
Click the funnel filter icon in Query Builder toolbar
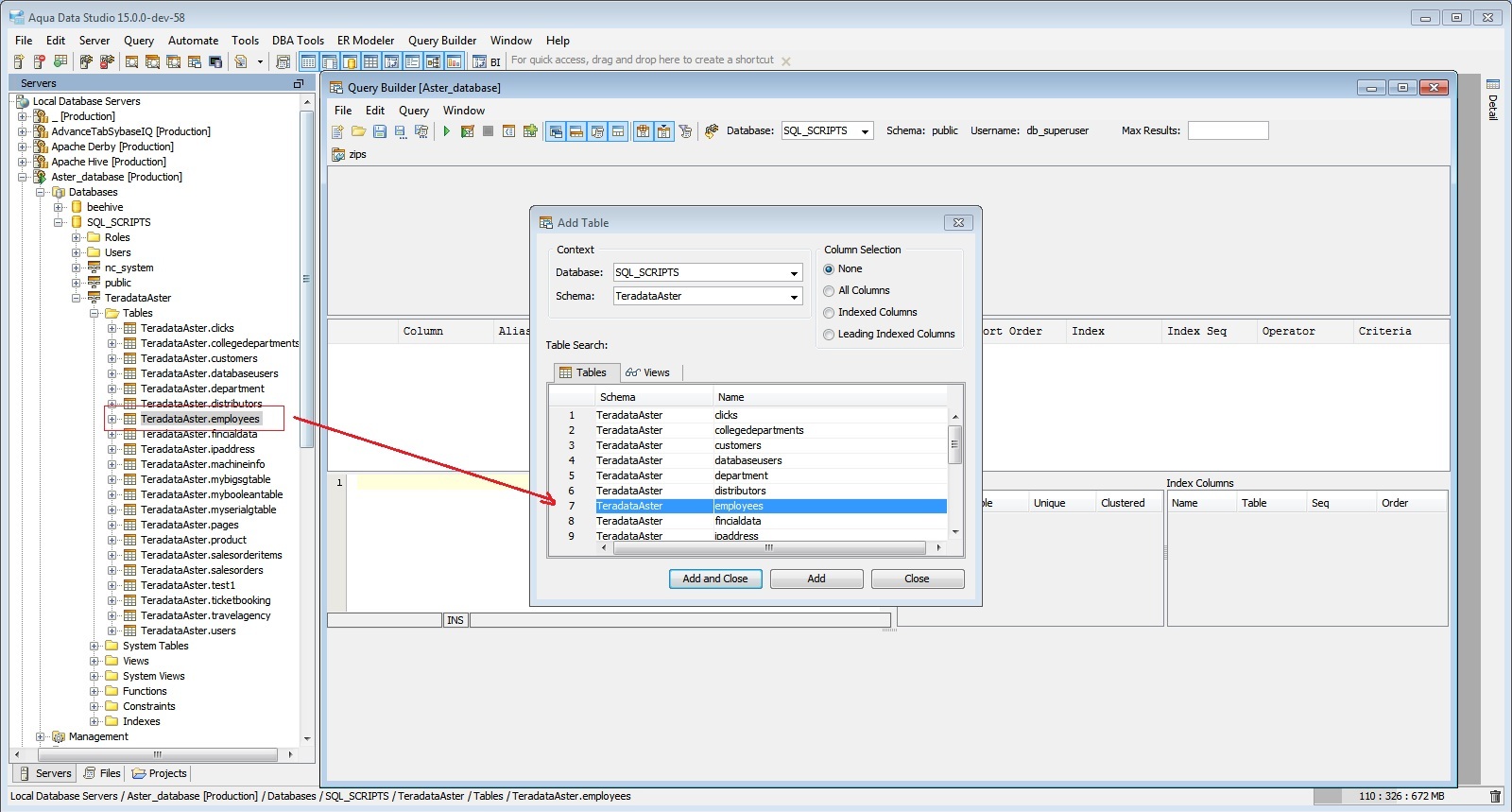(685, 131)
